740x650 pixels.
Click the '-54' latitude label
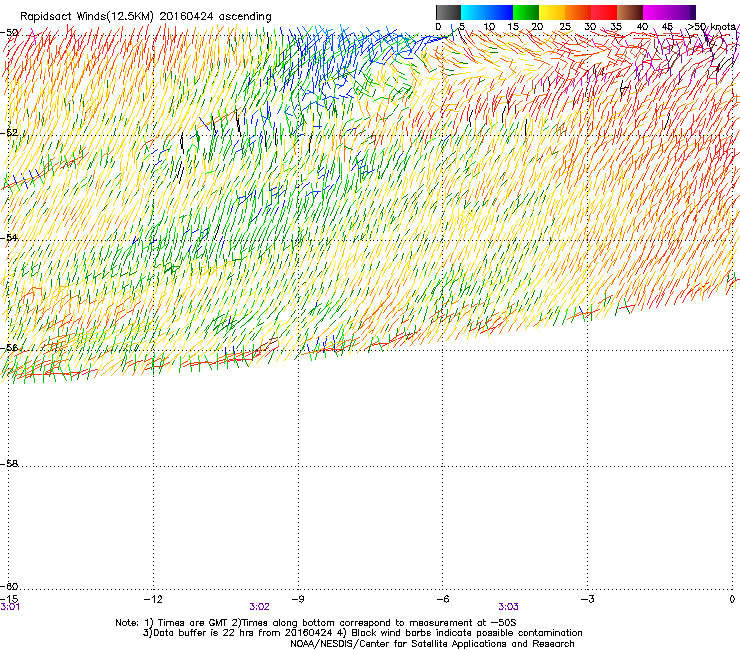[9, 237]
